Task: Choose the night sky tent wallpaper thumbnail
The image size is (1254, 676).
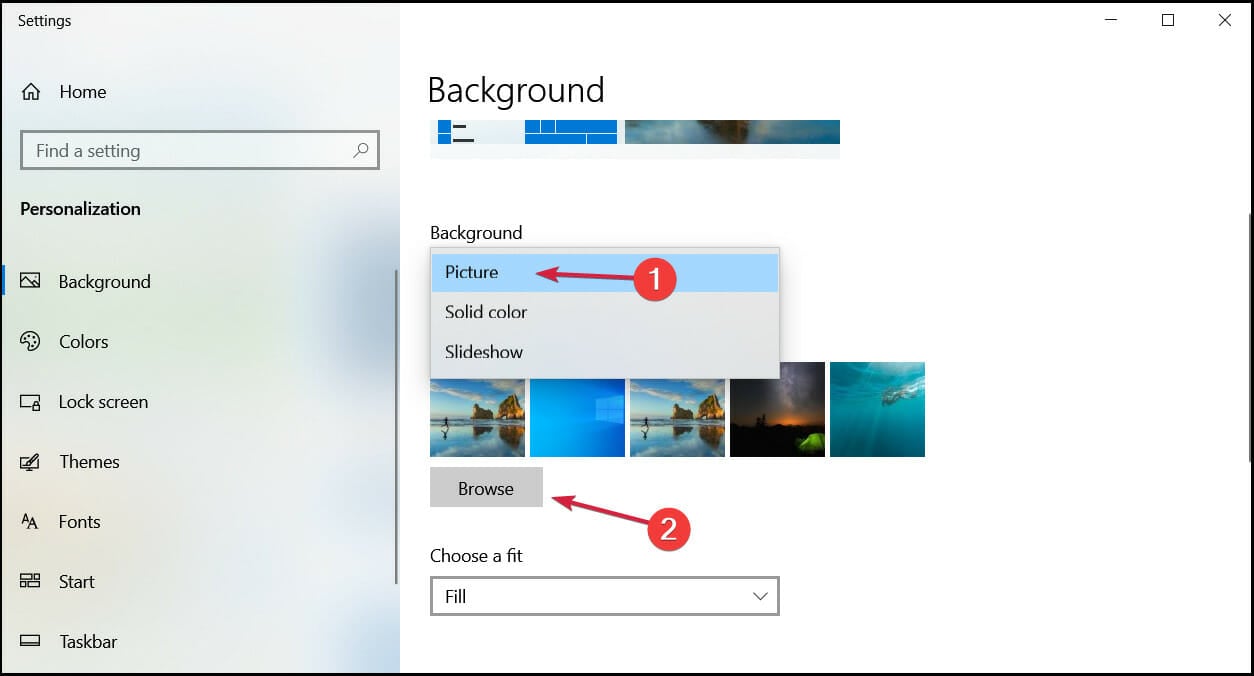Action: point(777,409)
